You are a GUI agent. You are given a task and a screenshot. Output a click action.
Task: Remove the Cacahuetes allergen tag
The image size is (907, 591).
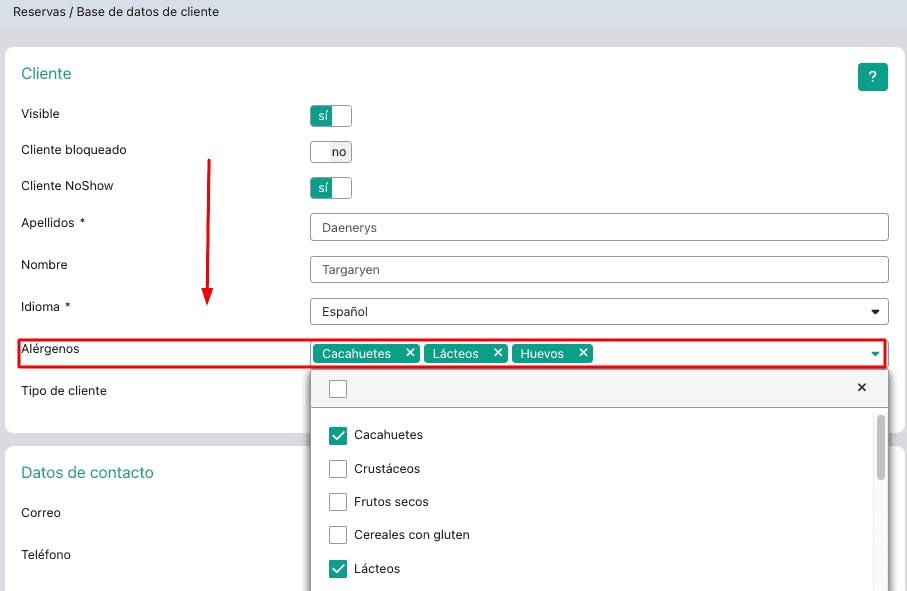(410, 352)
